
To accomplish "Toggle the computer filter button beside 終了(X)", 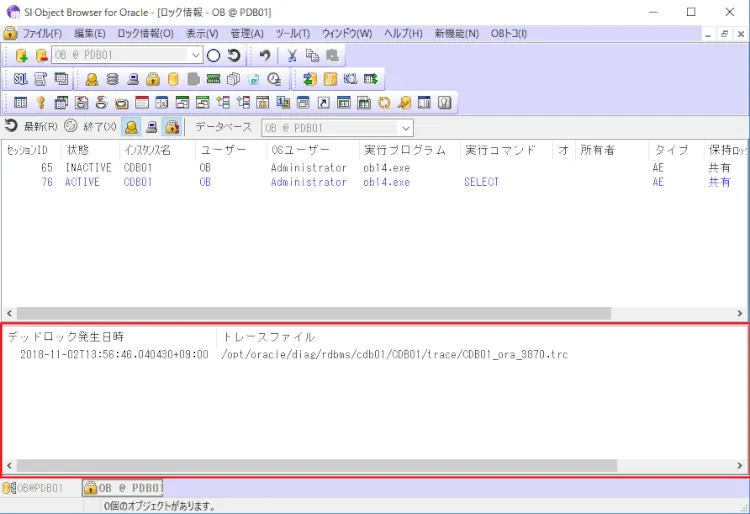I will (152, 127).
